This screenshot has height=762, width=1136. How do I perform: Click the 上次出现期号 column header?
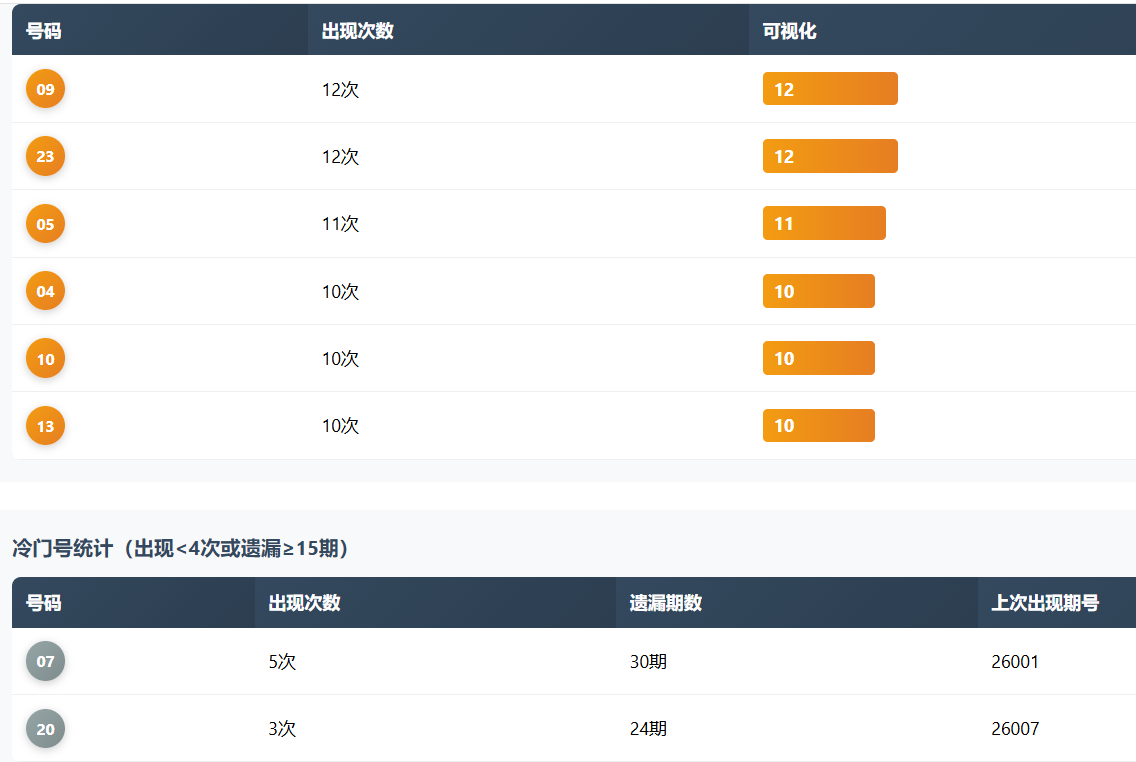1045,603
